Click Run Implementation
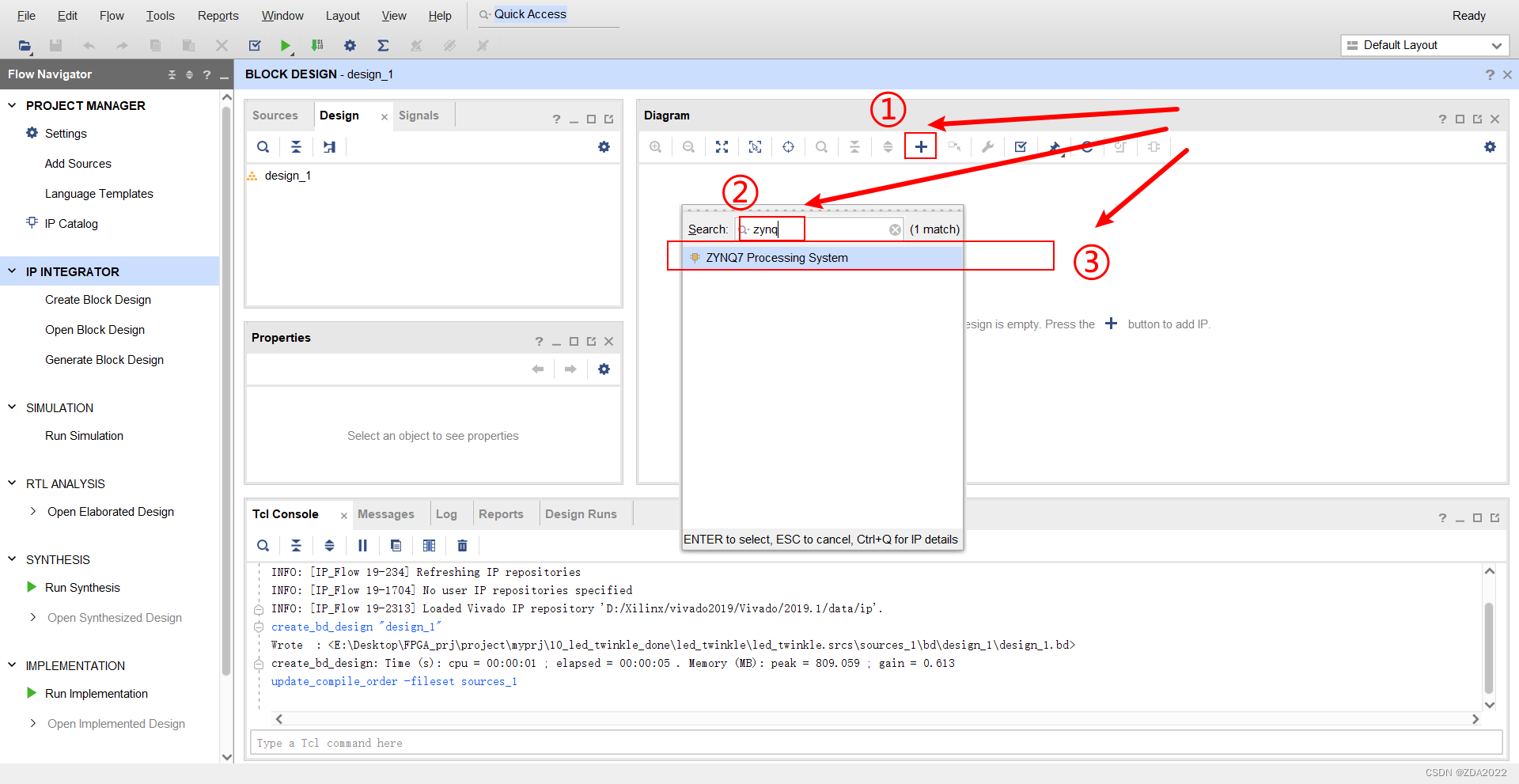The width and height of the screenshot is (1519, 784). coord(97,694)
